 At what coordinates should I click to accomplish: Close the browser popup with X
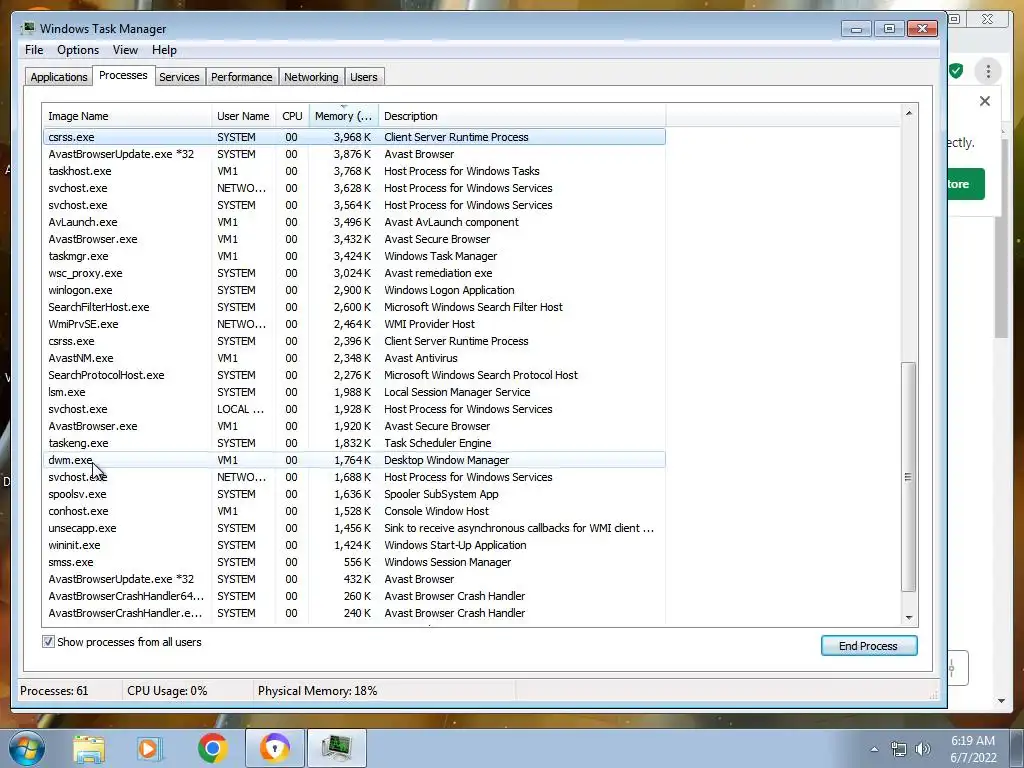(x=985, y=101)
